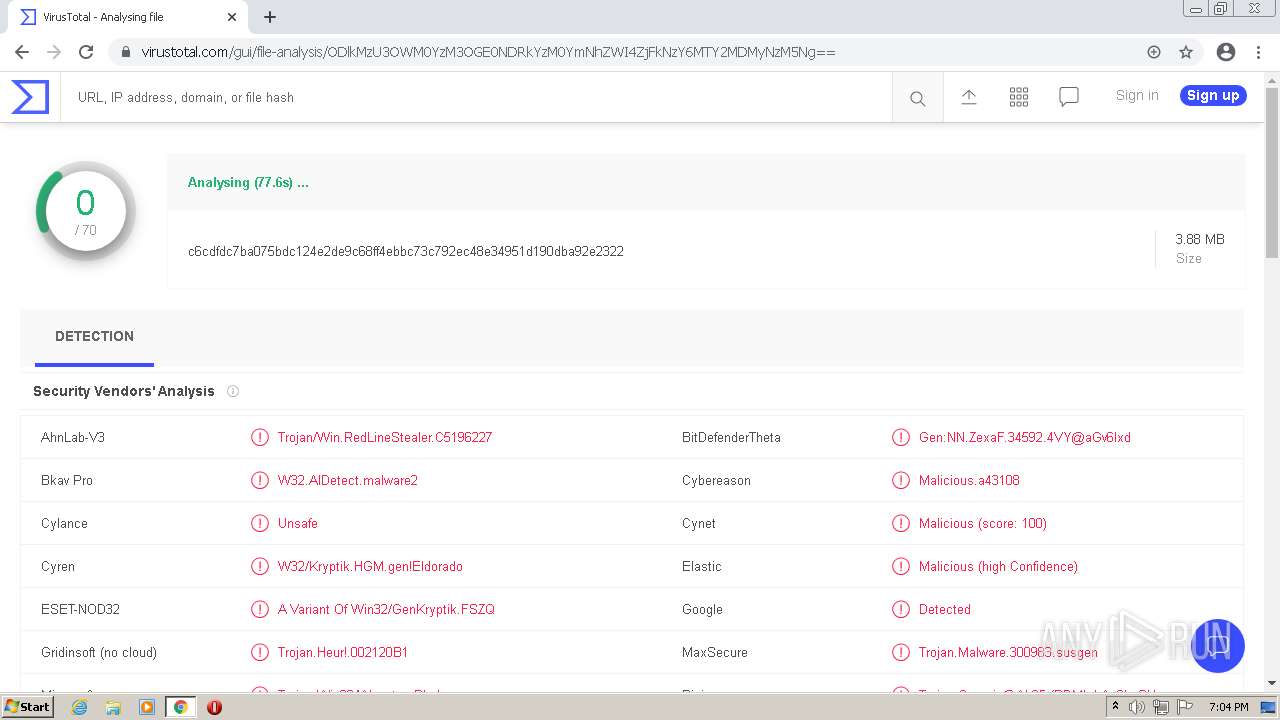Show hidden tray icons arrow

pos(1115,707)
